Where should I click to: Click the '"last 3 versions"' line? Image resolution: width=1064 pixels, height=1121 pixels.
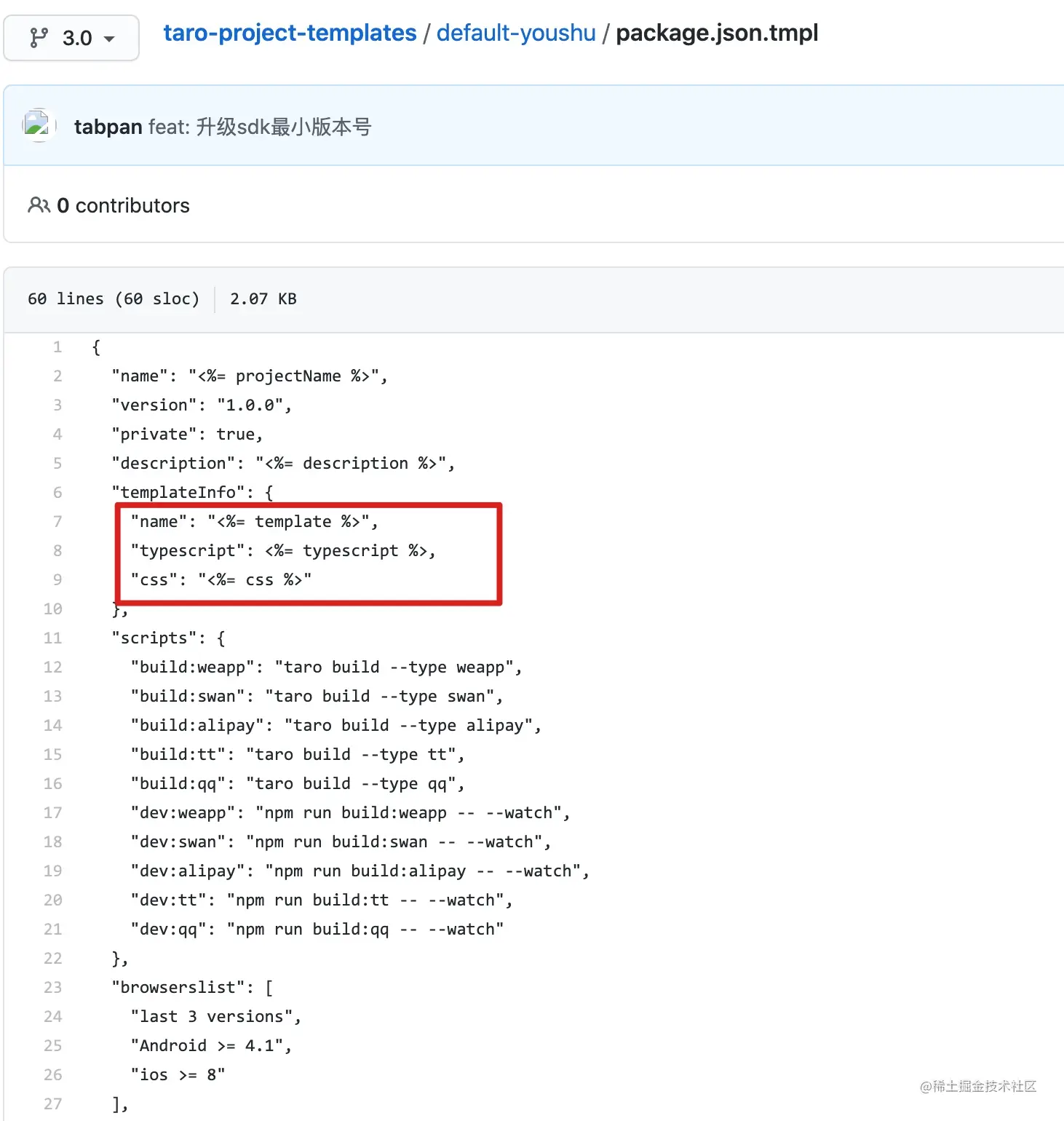216,1017
